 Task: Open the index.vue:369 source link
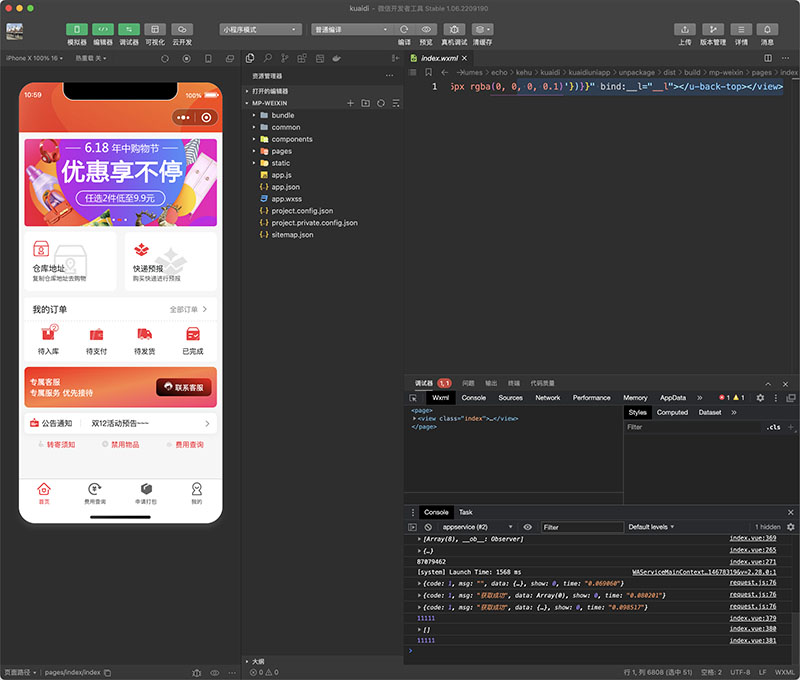point(753,538)
